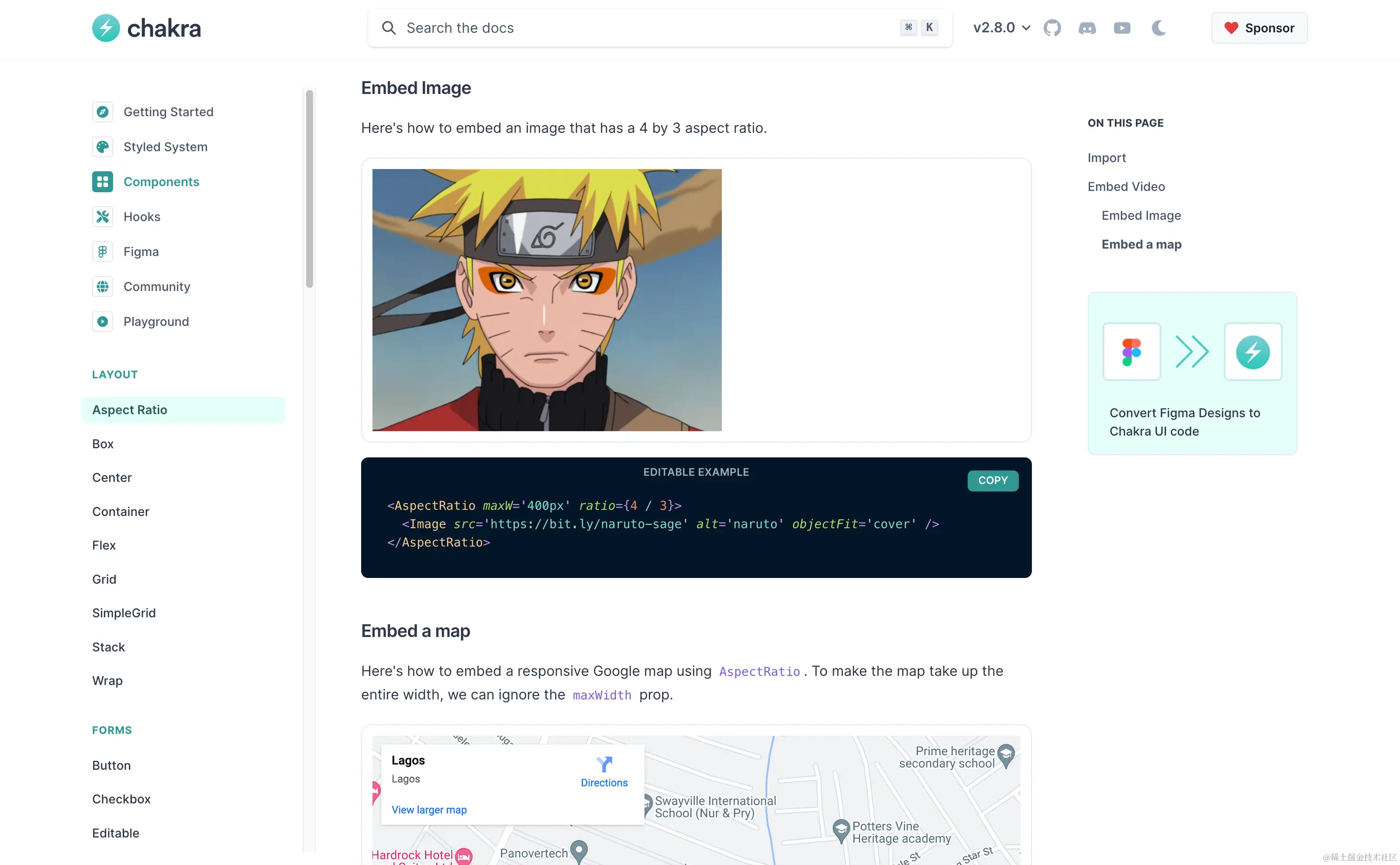Click the Naruto example image
Viewport: 1400px width, 865px height.
click(x=547, y=300)
